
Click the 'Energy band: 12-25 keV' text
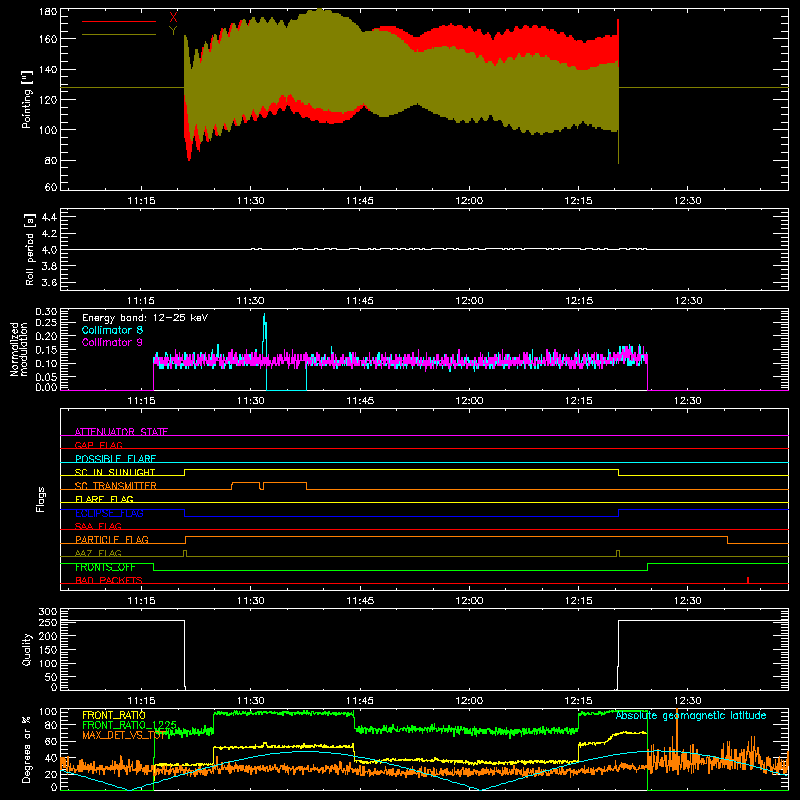pyautogui.click(x=145, y=318)
